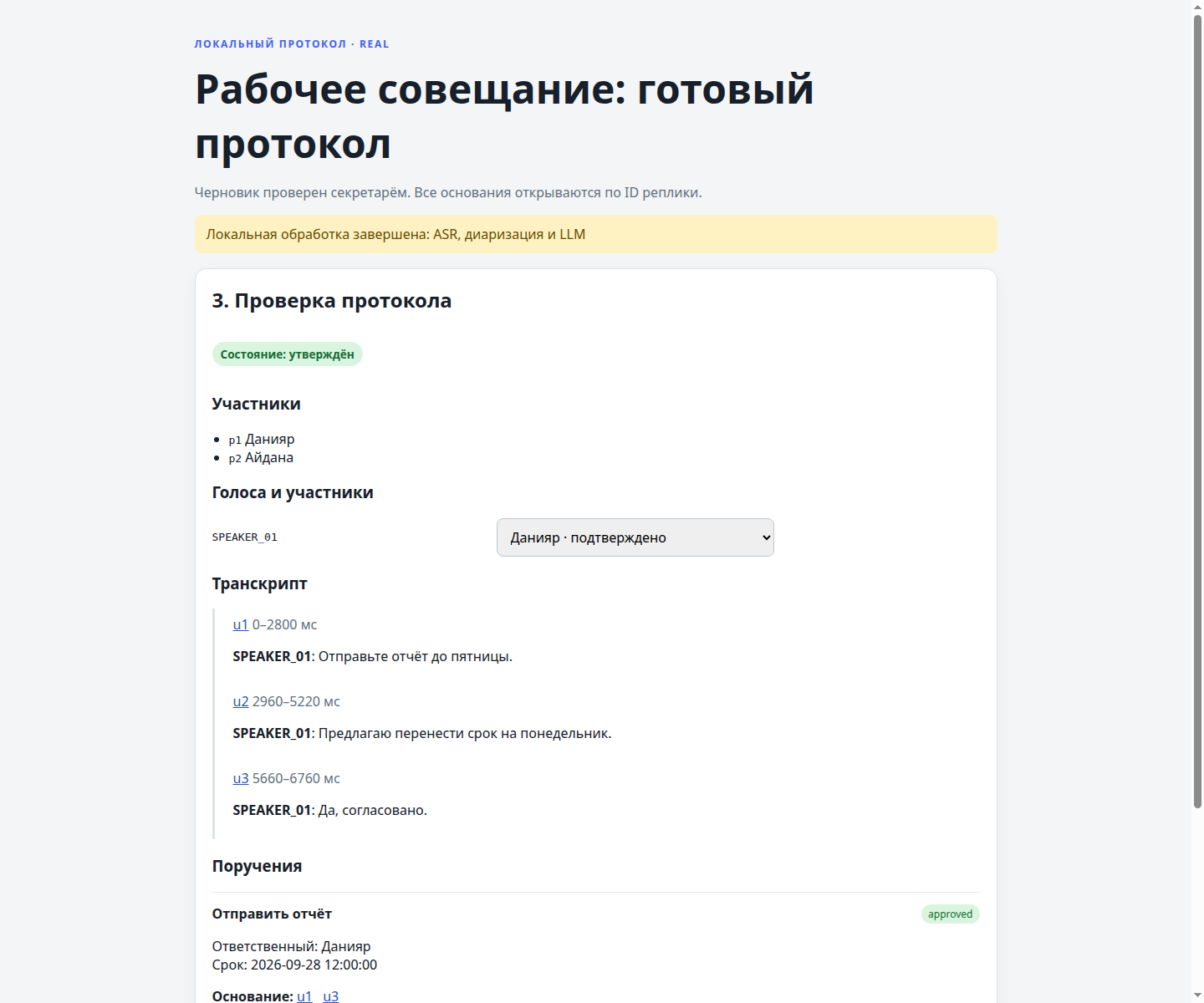The image size is (1204, 1003).
Task: Click the subtitle Черновик проверен секретарём
Action: (303, 192)
